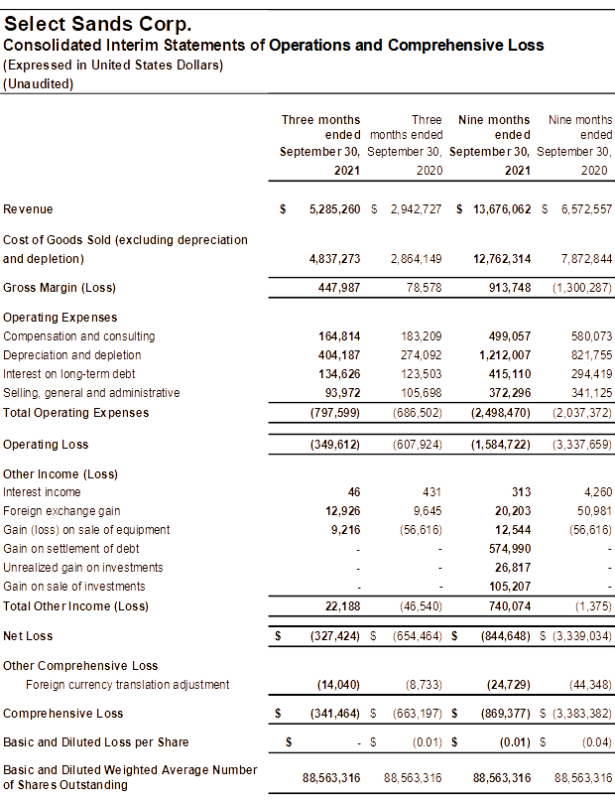Select 'Total Operating Expenses' label

coord(76,413)
